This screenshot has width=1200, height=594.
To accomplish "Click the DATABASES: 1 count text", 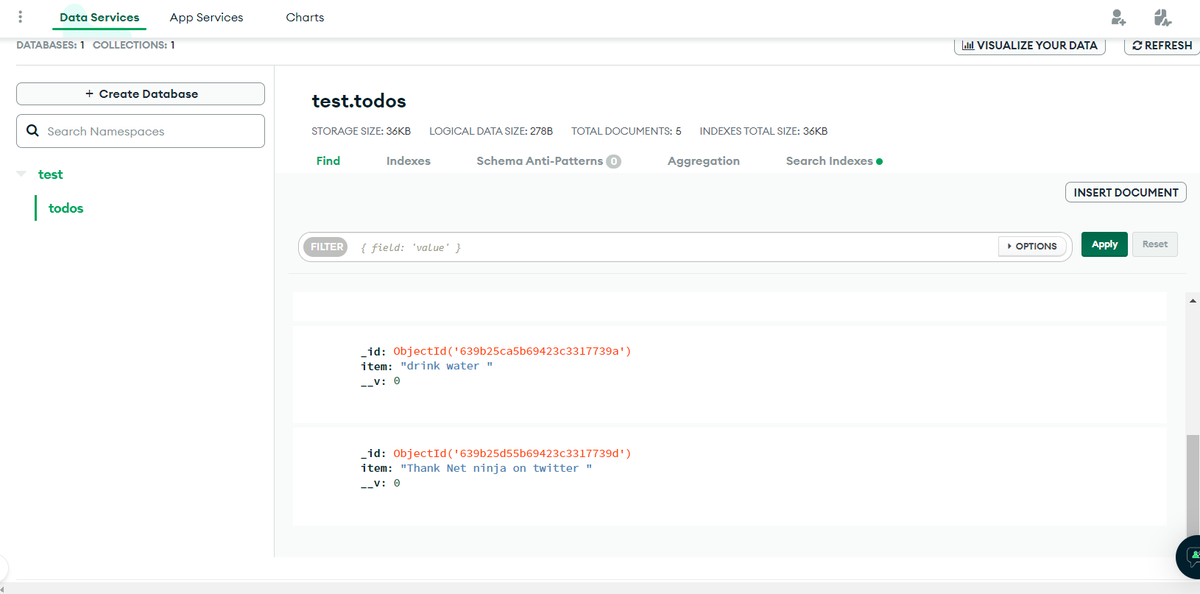I will [51, 45].
